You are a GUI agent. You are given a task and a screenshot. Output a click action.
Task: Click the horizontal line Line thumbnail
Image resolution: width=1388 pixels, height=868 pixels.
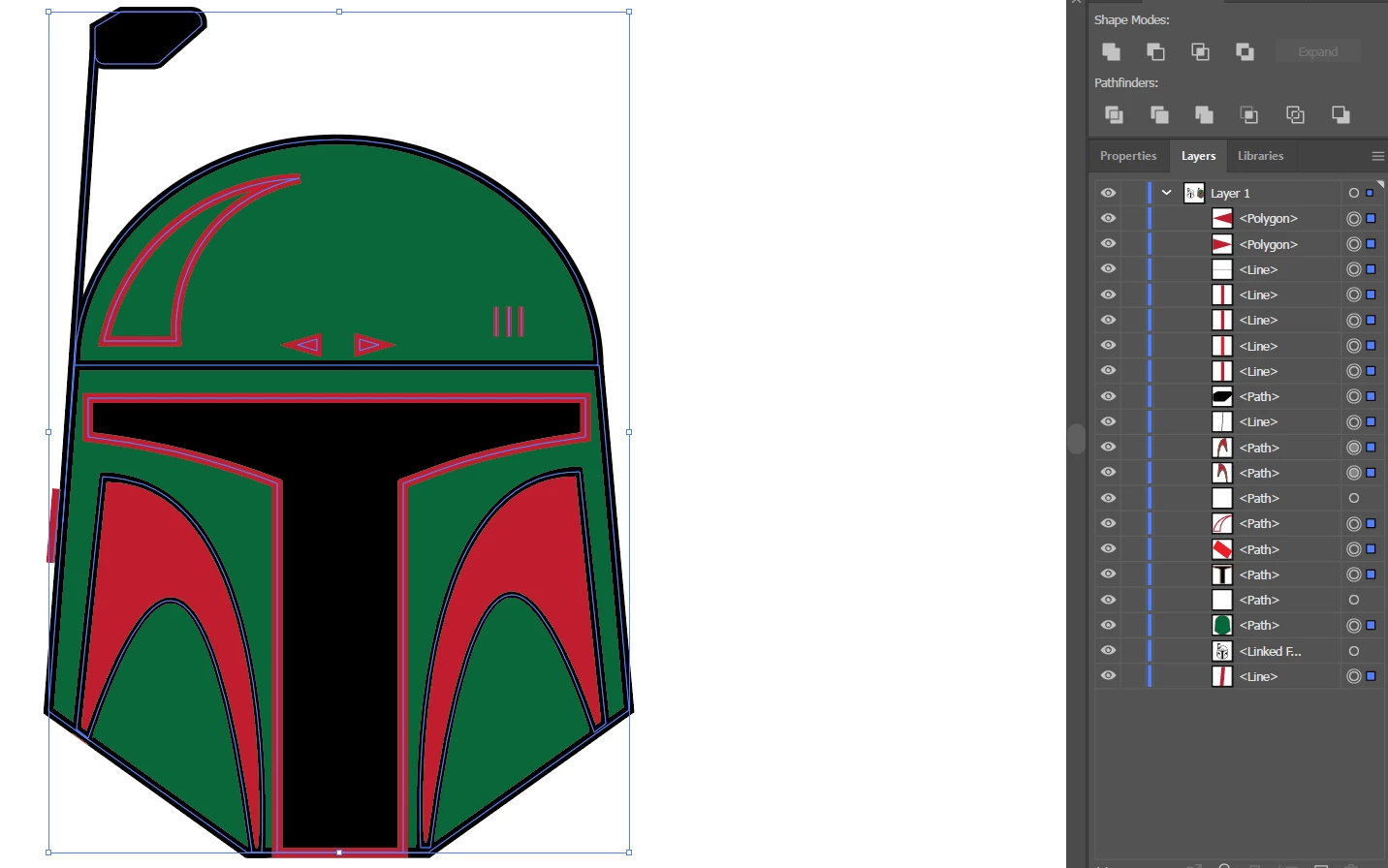click(1222, 269)
